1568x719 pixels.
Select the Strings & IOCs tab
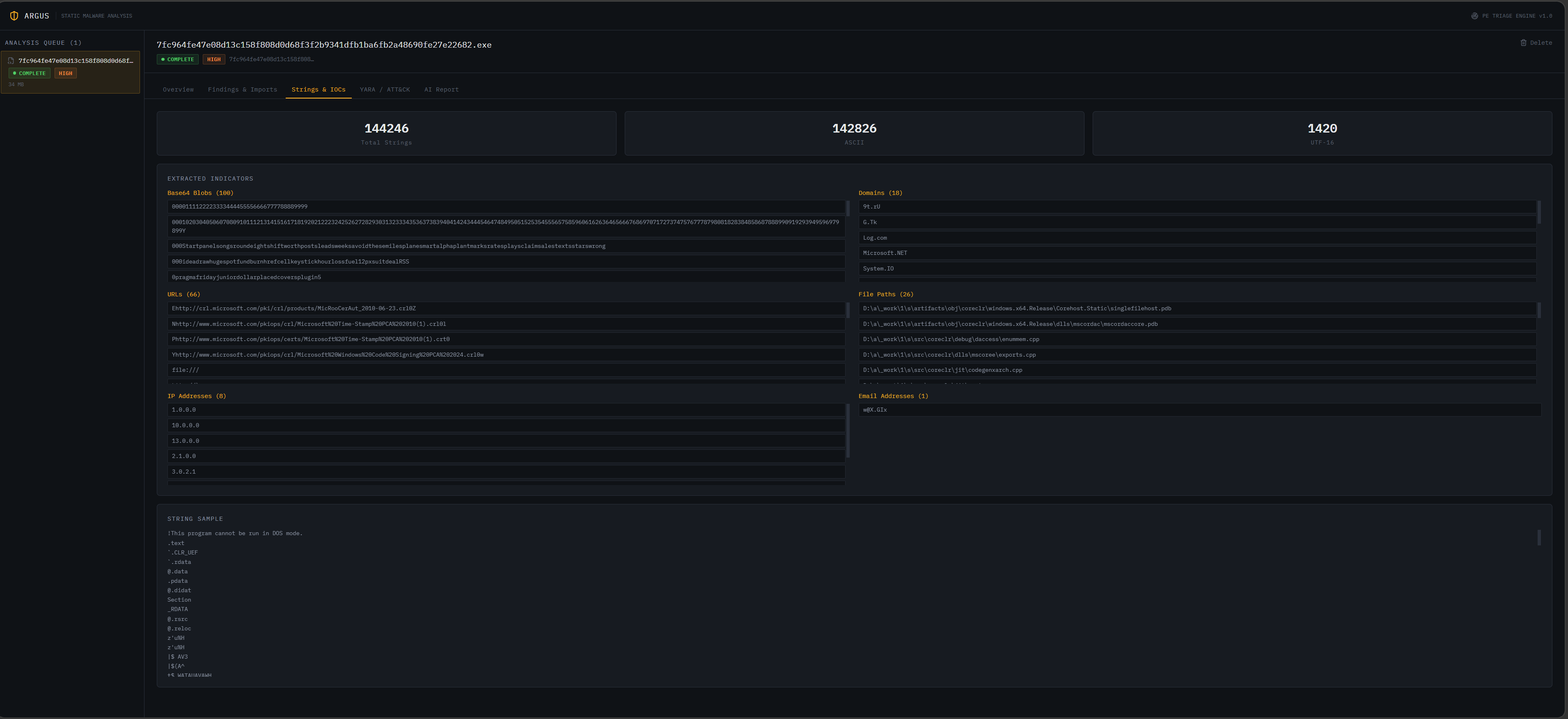coord(319,89)
